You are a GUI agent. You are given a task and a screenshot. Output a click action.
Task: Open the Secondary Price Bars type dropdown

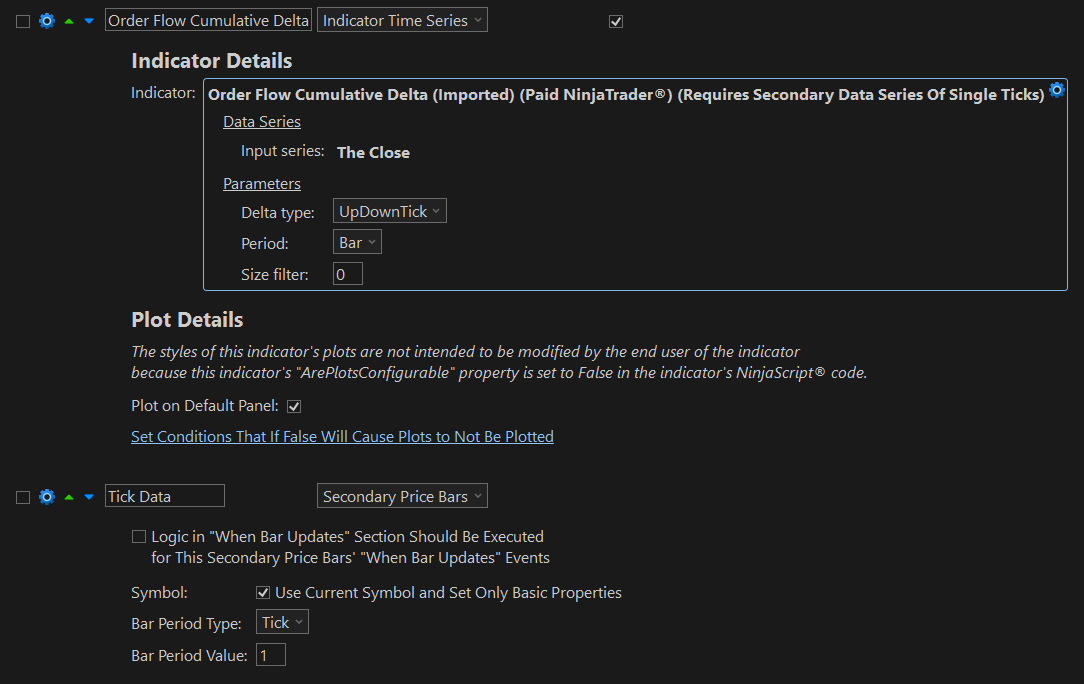click(402, 497)
